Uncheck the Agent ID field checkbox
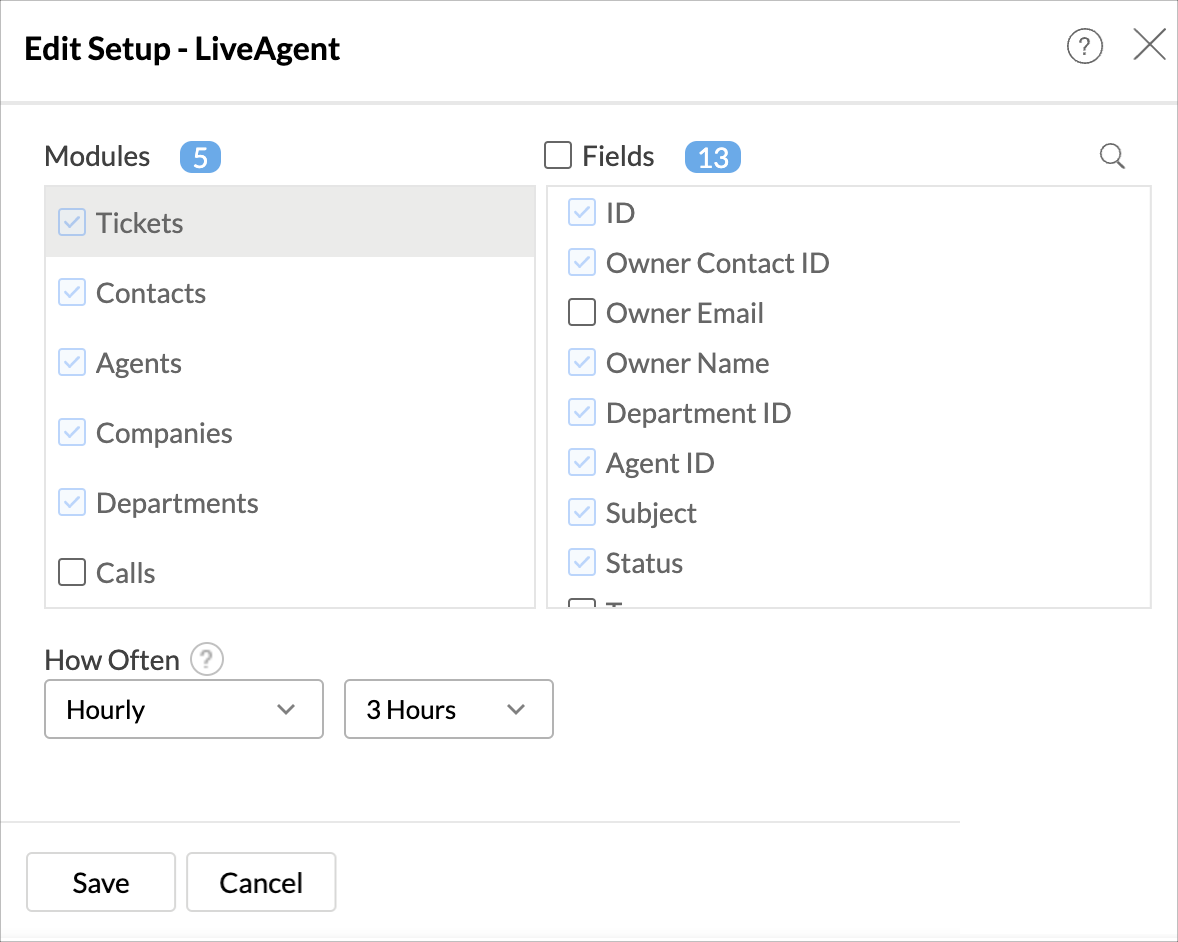The image size is (1178, 942). [581, 462]
